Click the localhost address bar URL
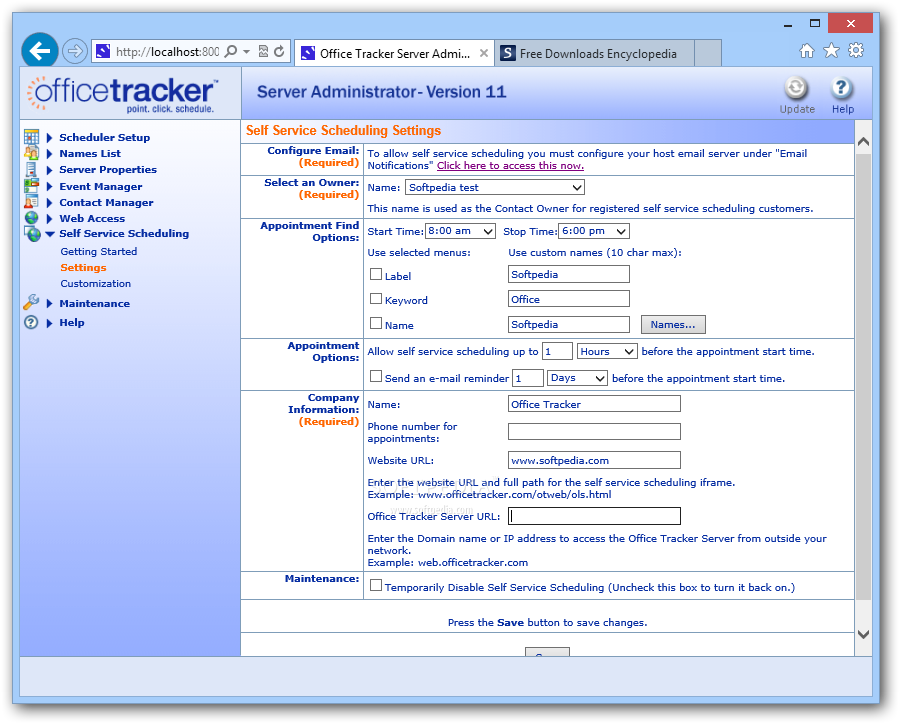 coord(167,52)
